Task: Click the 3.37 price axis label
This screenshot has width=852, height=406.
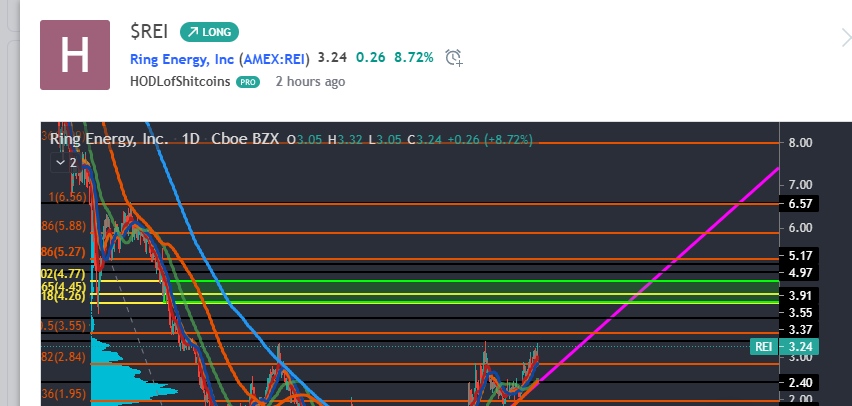Action: pyautogui.click(x=799, y=329)
